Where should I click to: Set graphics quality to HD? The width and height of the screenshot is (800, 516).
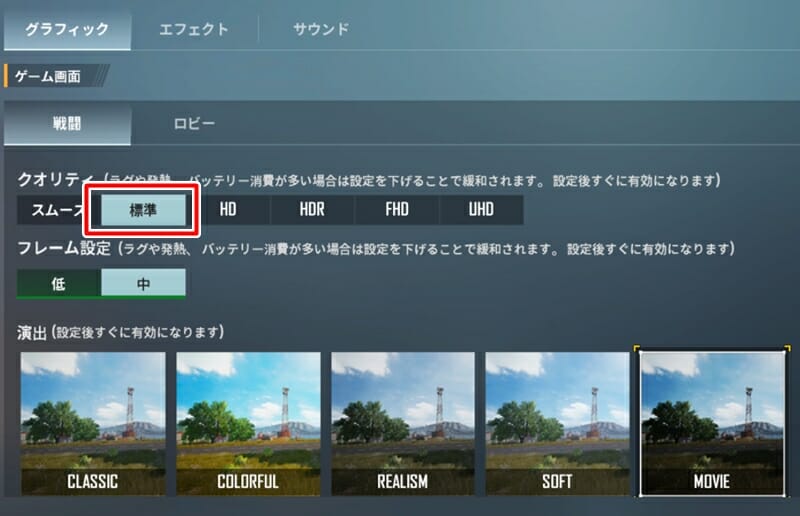[x=228, y=209]
